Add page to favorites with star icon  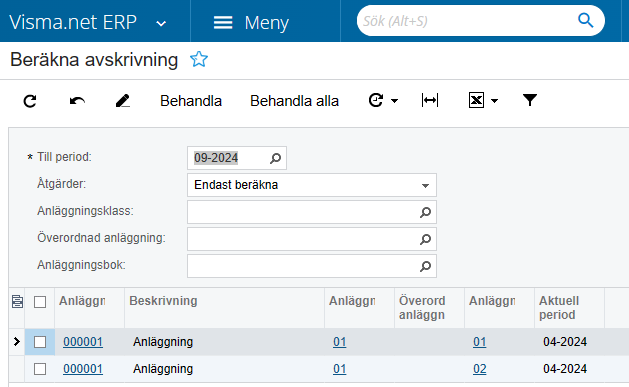coord(199,59)
